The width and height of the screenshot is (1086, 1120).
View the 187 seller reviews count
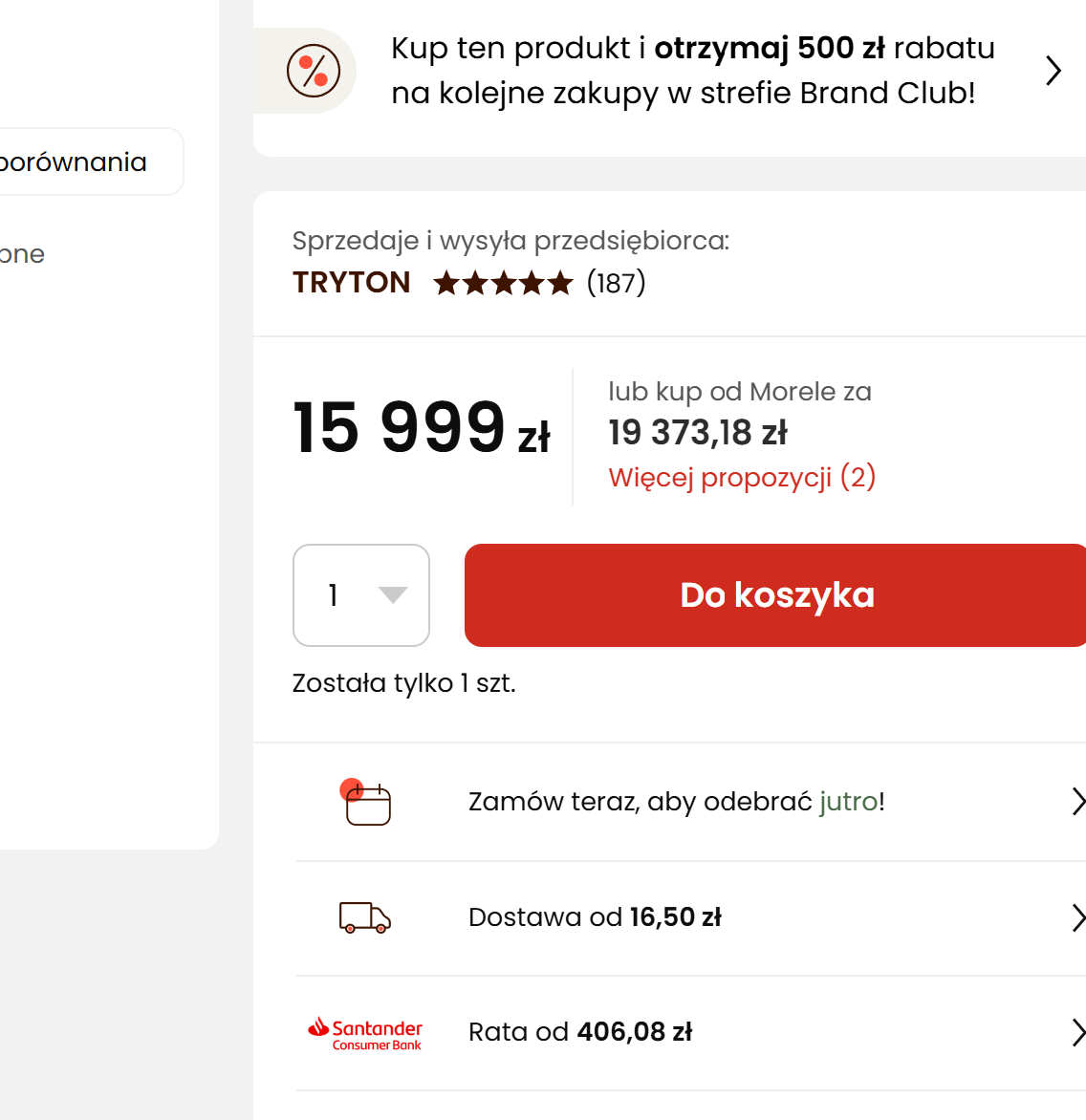coord(617,283)
